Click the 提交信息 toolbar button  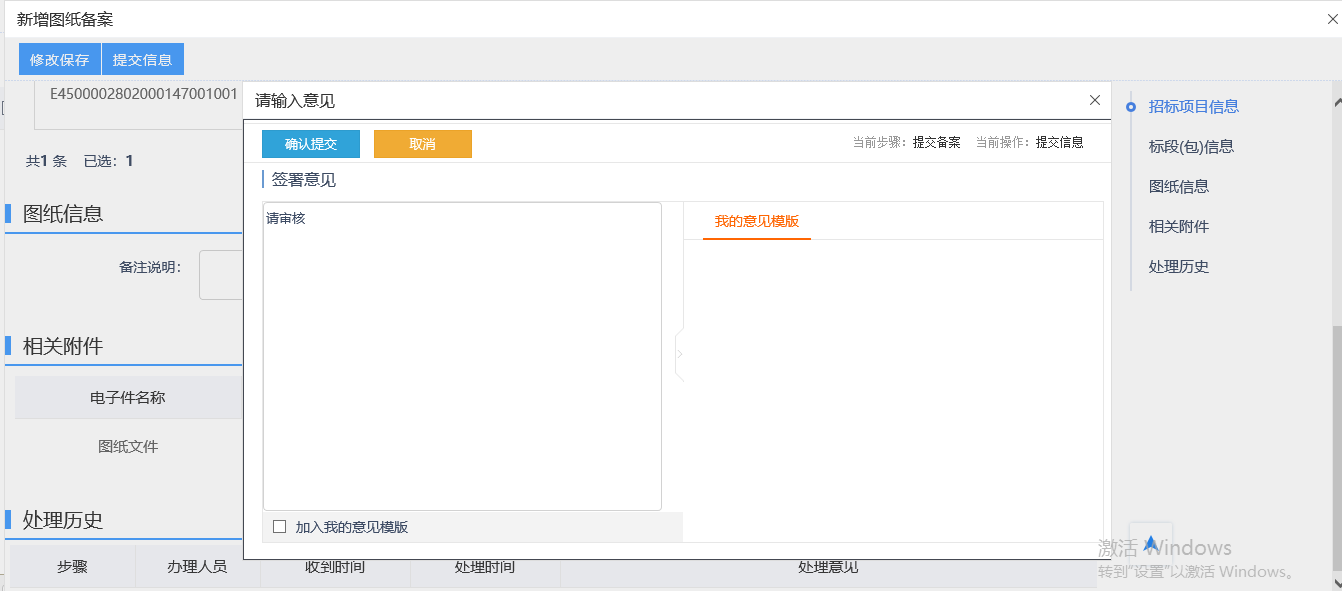coord(142,60)
